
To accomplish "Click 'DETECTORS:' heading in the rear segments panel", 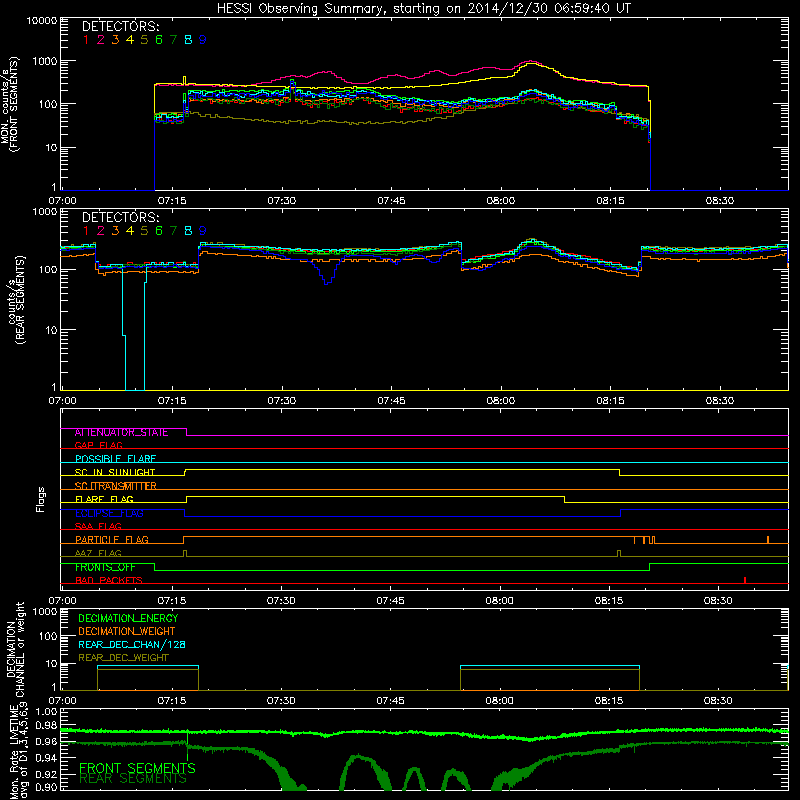I will click(x=121, y=217).
